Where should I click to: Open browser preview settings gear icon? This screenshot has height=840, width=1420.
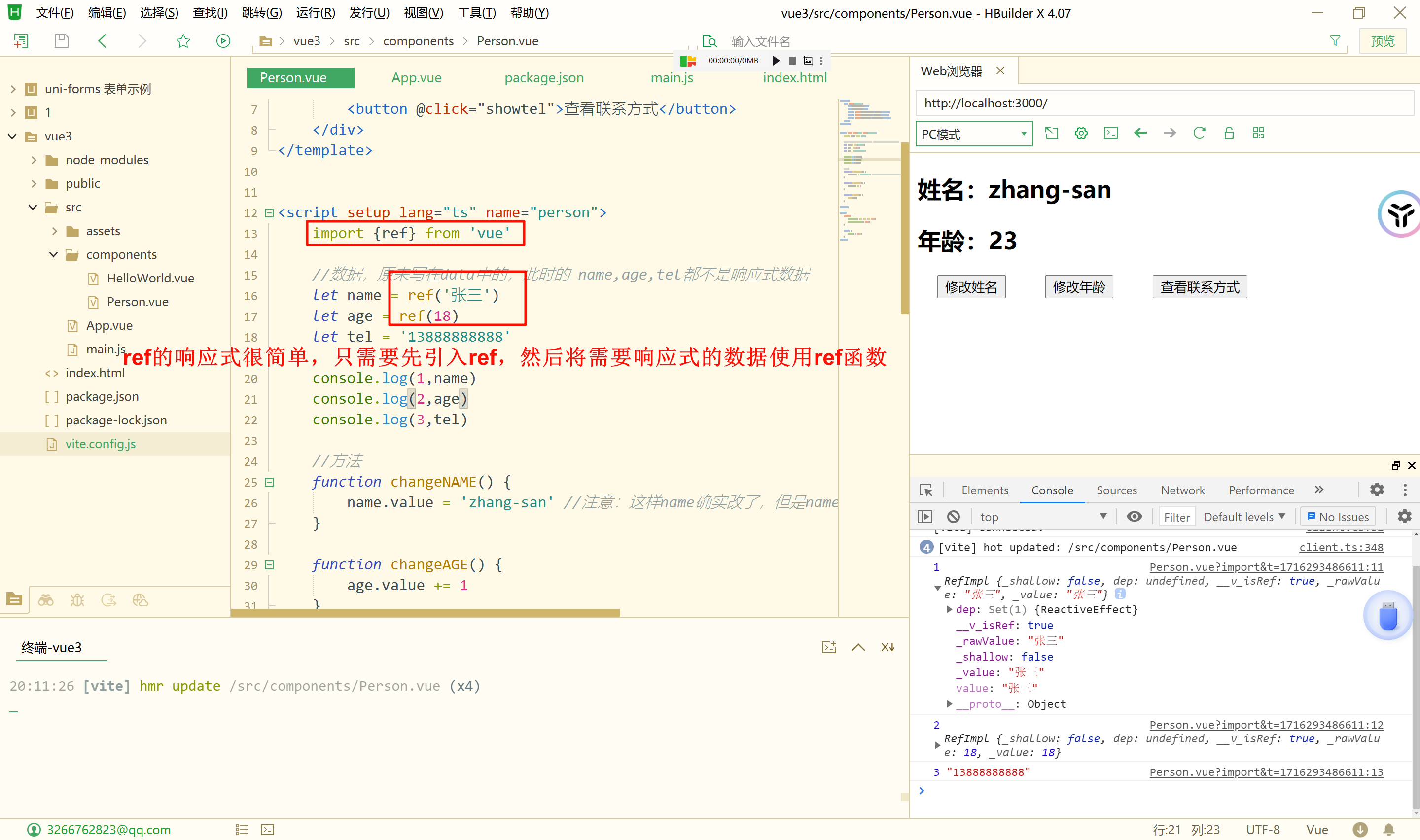(x=1081, y=133)
